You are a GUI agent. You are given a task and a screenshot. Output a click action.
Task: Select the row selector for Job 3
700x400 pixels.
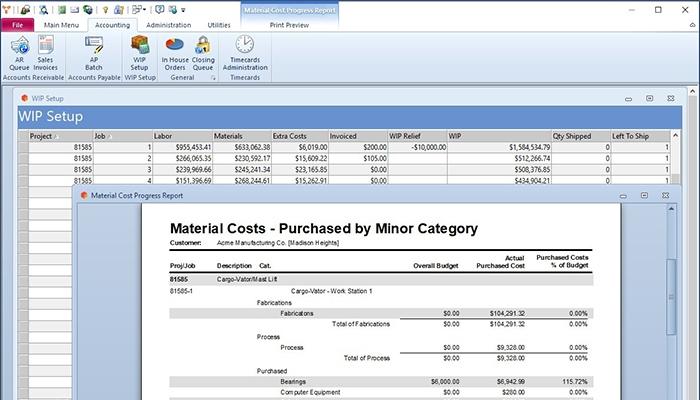[23, 170]
